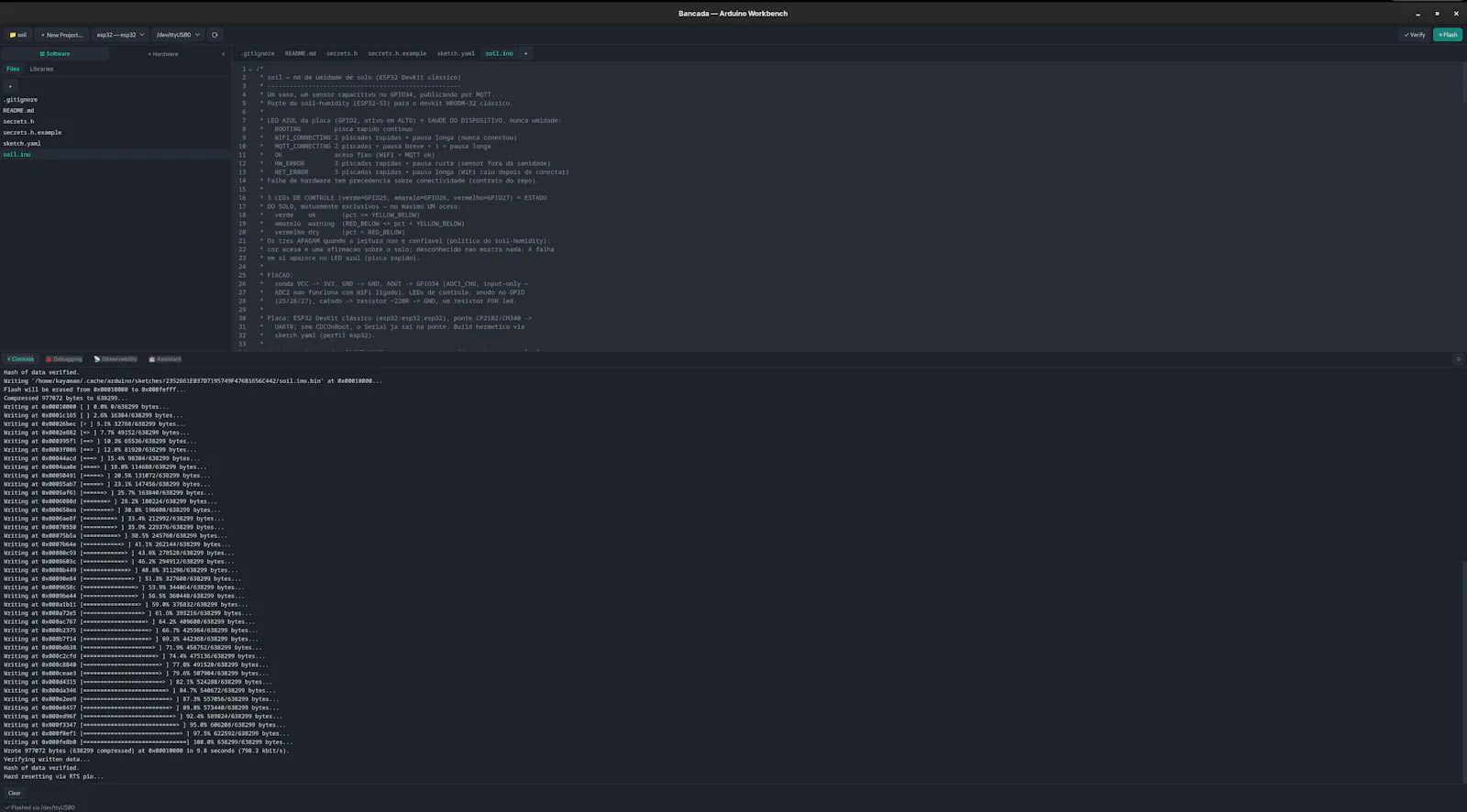Switch to the sketch.yaml editor tab

[456, 53]
